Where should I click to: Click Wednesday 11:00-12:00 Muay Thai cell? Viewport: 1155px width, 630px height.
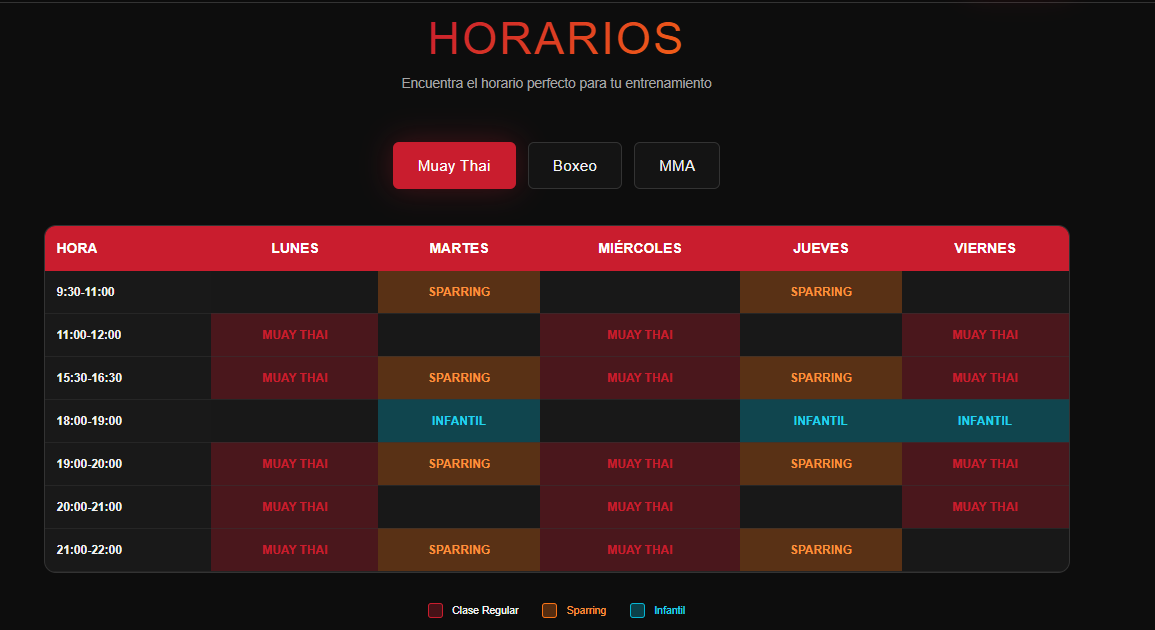pos(640,335)
